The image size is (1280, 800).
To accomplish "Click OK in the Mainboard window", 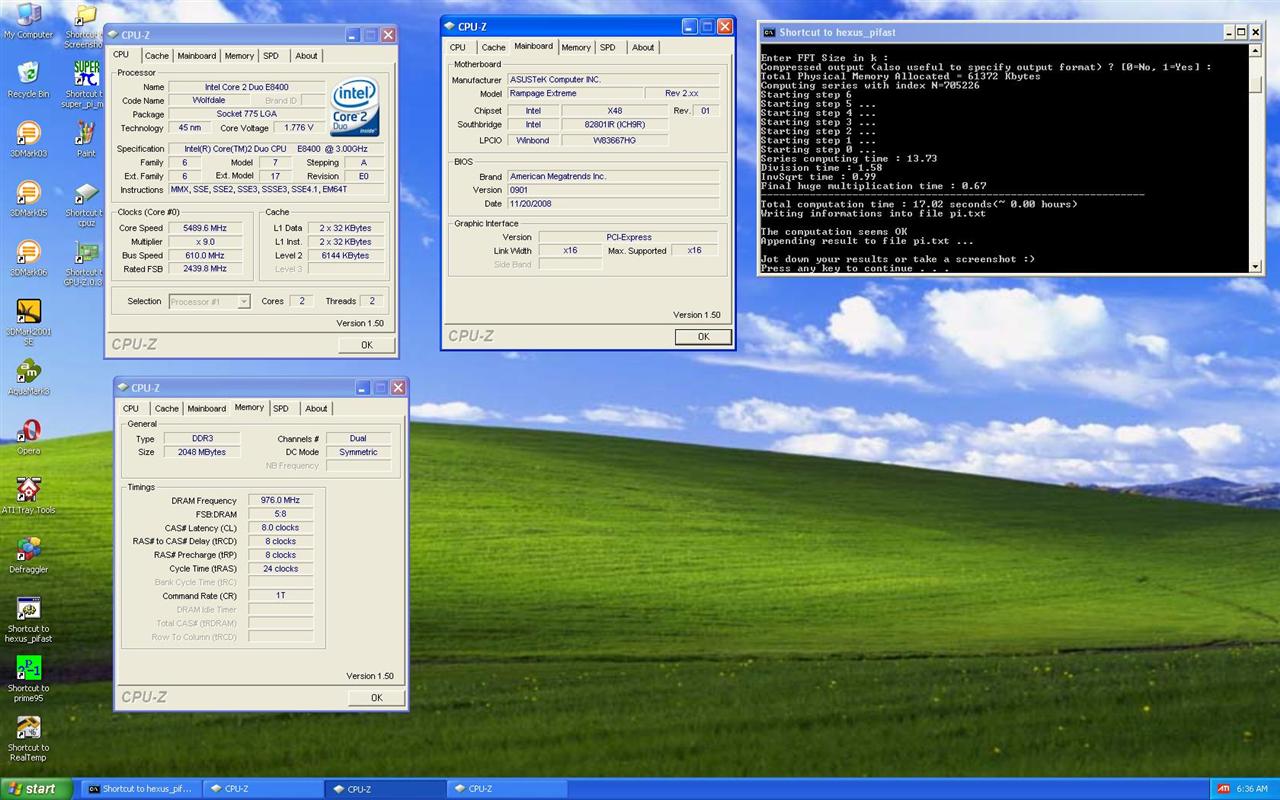I will coord(703,337).
